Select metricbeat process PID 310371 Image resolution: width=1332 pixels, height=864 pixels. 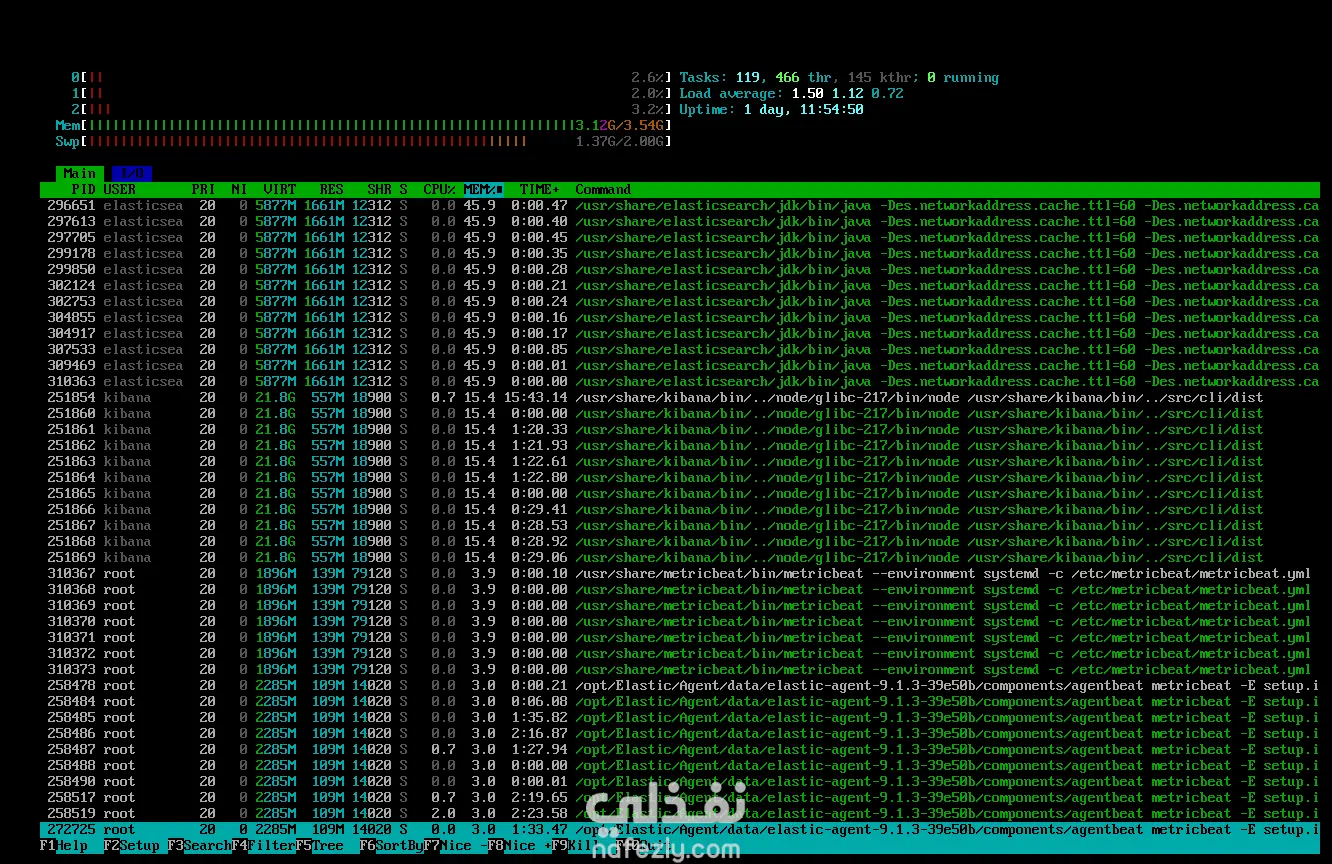click(x=680, y=637)
